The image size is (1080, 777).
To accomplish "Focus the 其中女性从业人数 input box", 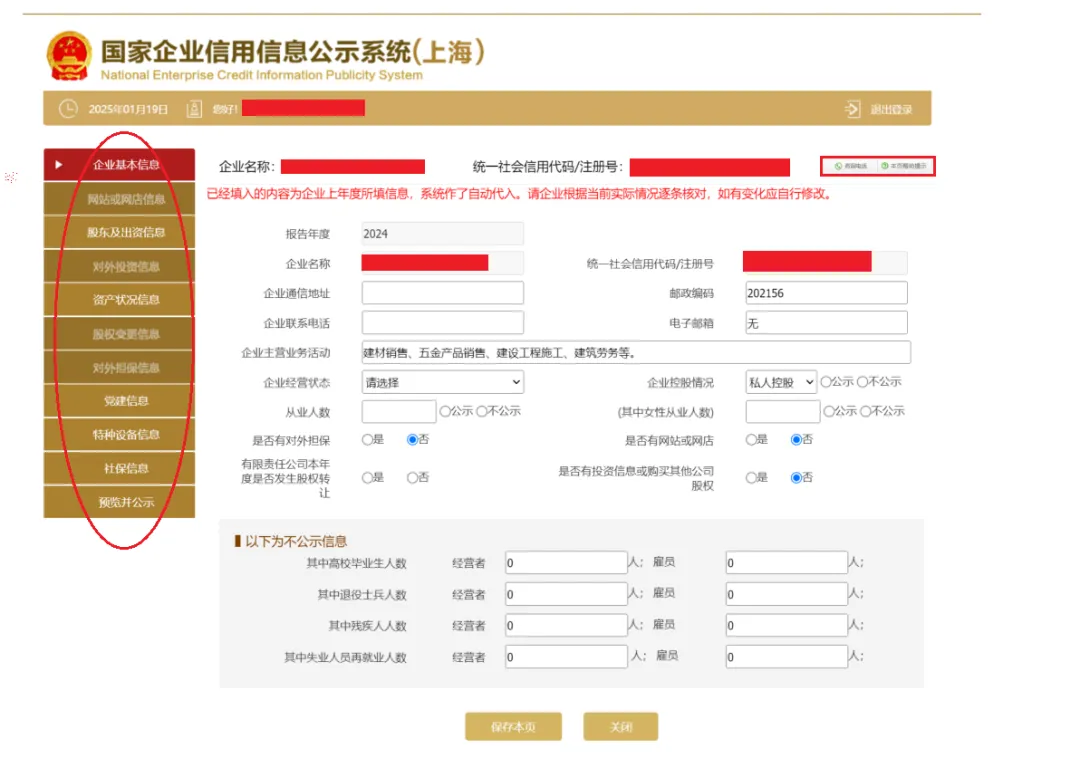I will pos(783,412).
